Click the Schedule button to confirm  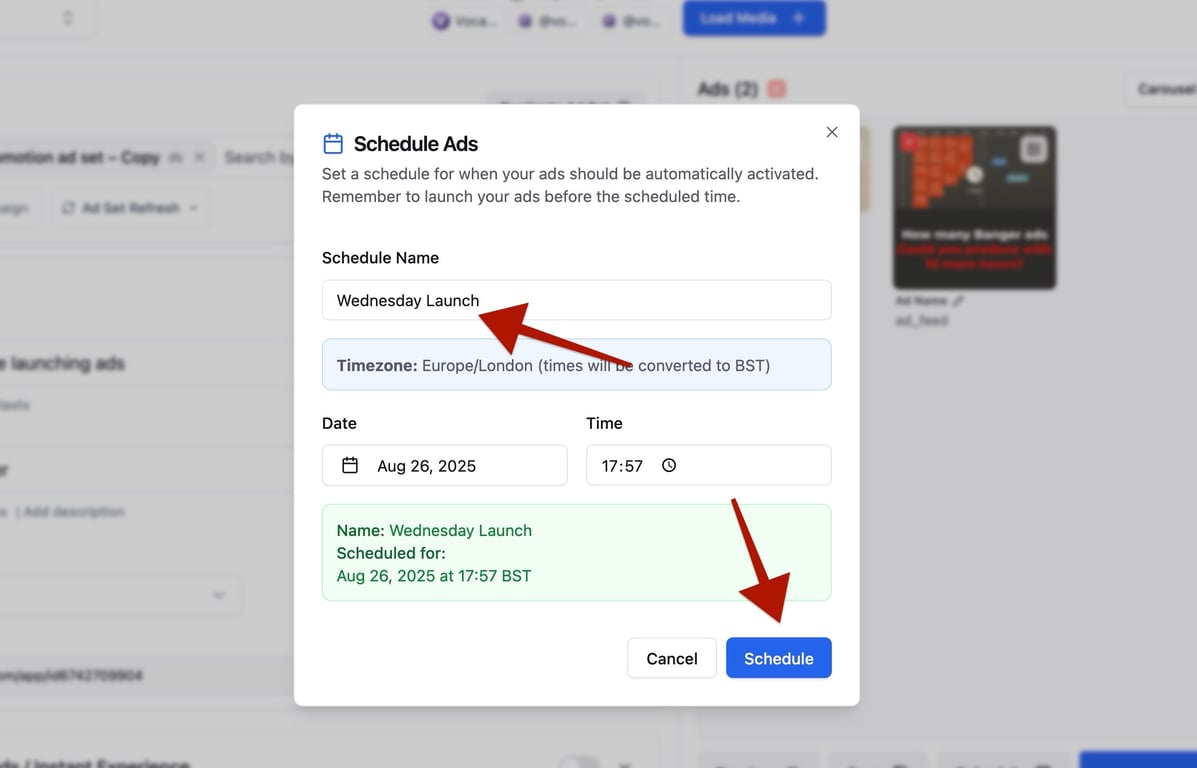point(778,658)
